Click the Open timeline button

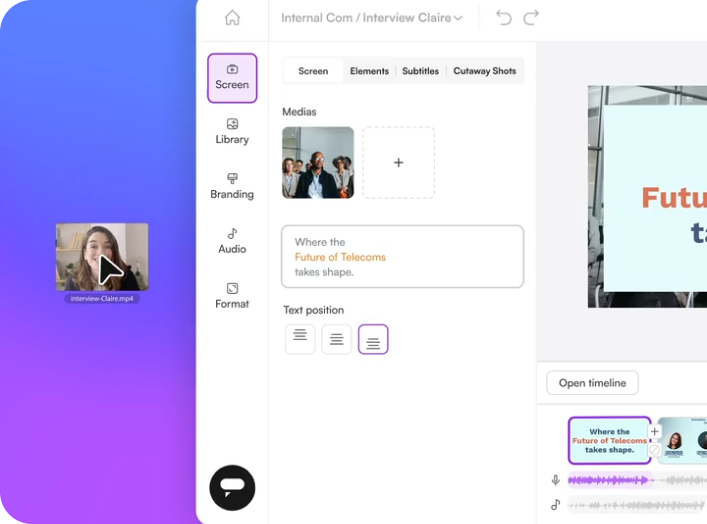[592, 383]
